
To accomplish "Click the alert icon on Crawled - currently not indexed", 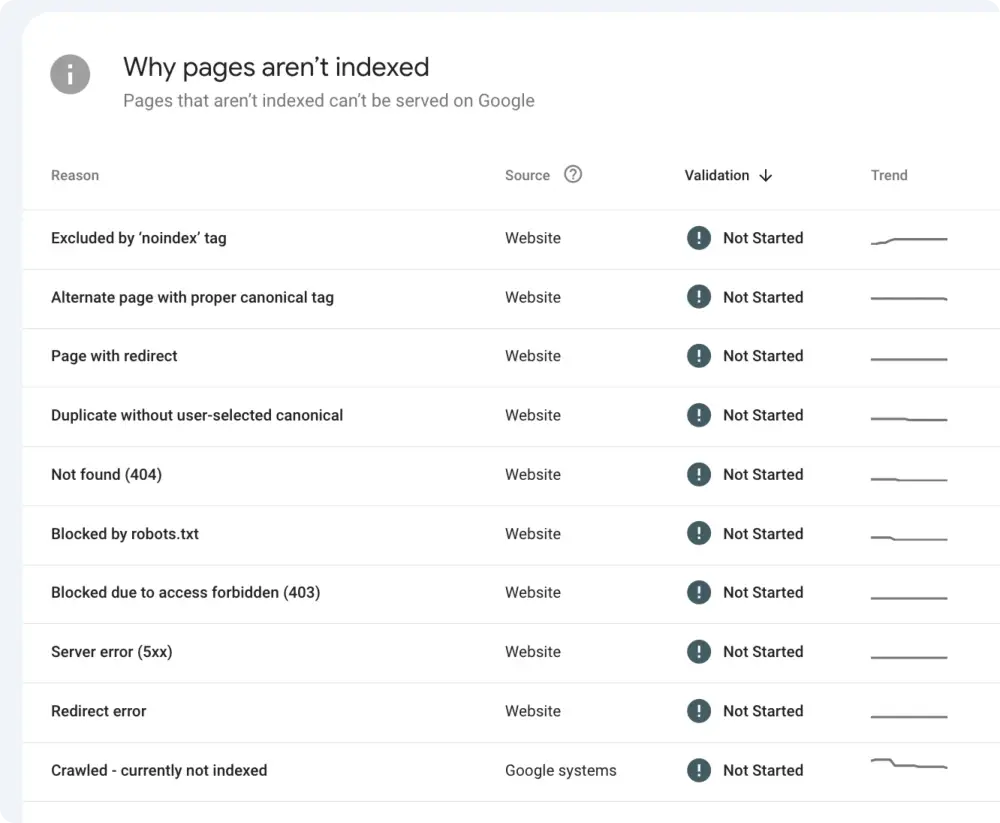I will coord(699,771).
